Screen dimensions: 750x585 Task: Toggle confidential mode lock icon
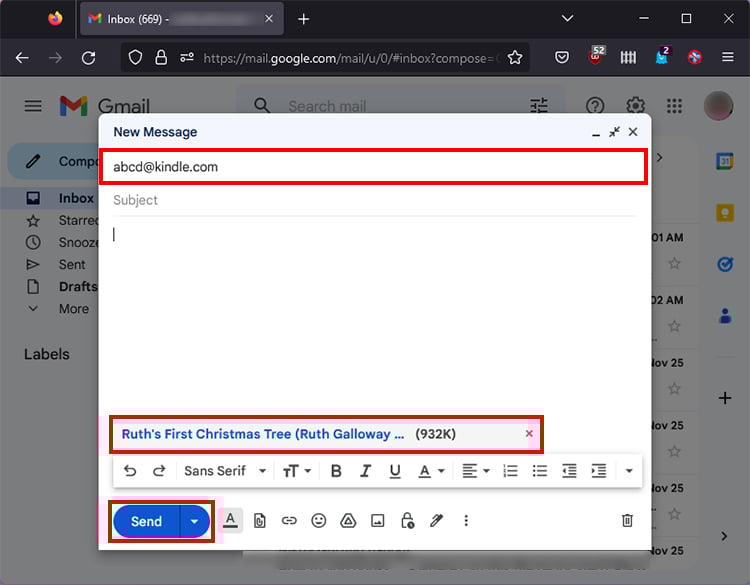coord(407,520)
